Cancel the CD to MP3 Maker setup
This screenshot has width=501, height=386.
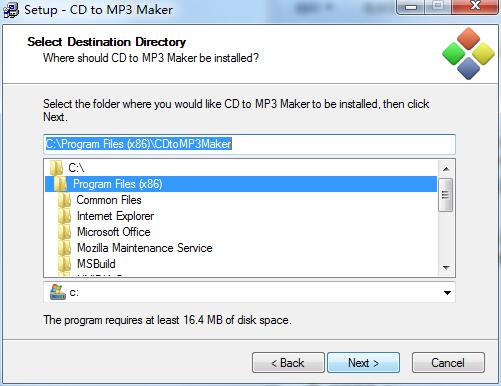pos(448,362)
